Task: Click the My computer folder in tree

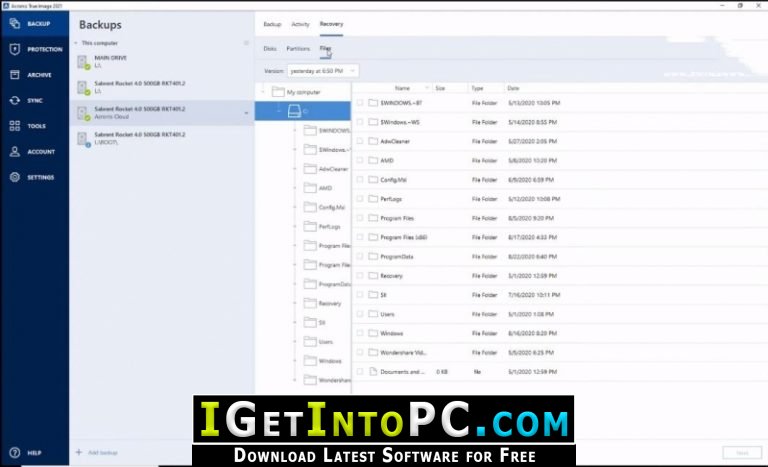Action: [x=296, y=92]
